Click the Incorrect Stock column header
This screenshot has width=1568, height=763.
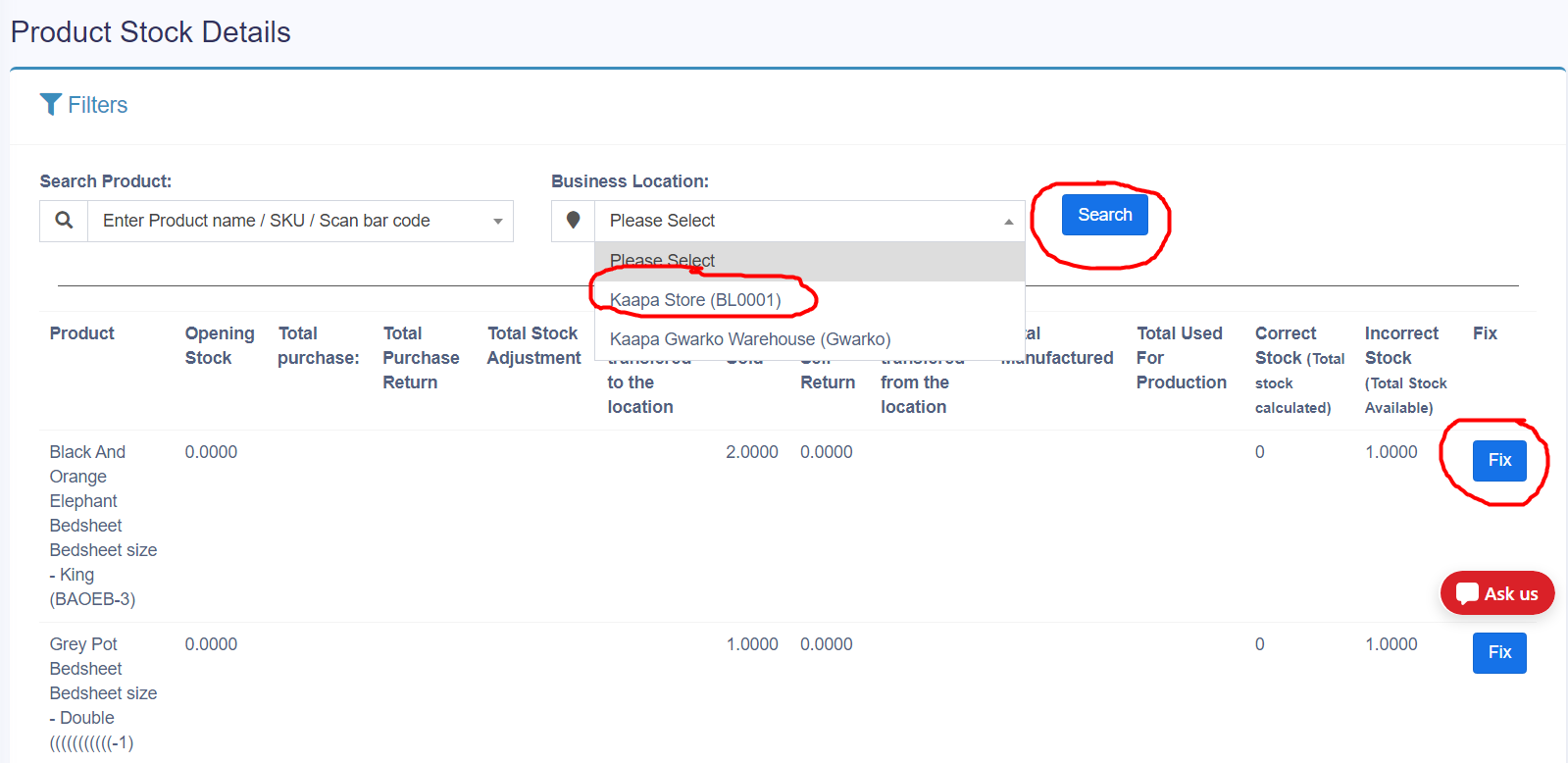pos(1401,345)
